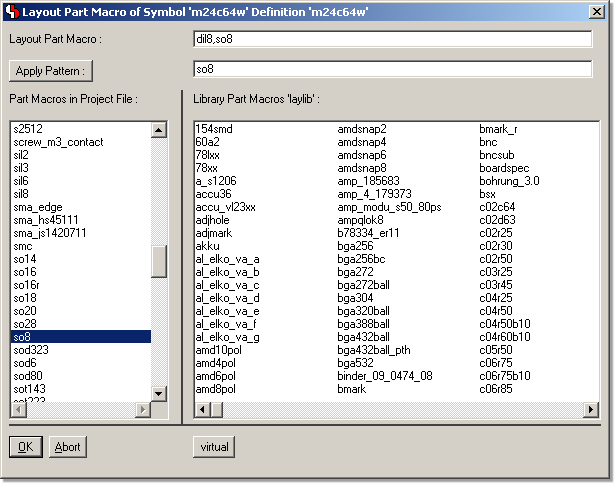Image resolution: width=615 pixels, height=484 pixels.
Task: Select binder_09_0474_08 in the library list
Action: [x=384, y=376]
